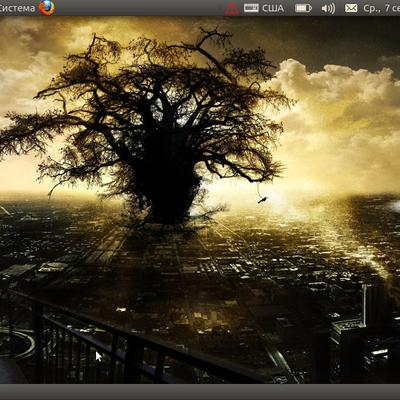
Task: Open the red triangle notification indicator
Action: click(x=232, y=8)
